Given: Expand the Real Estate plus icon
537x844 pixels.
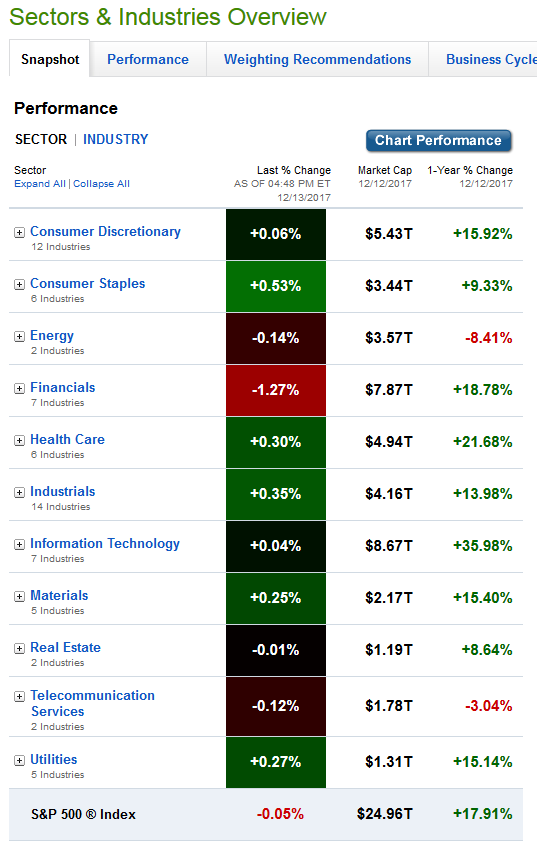Looking at the screenshot, I should [19, 649].
